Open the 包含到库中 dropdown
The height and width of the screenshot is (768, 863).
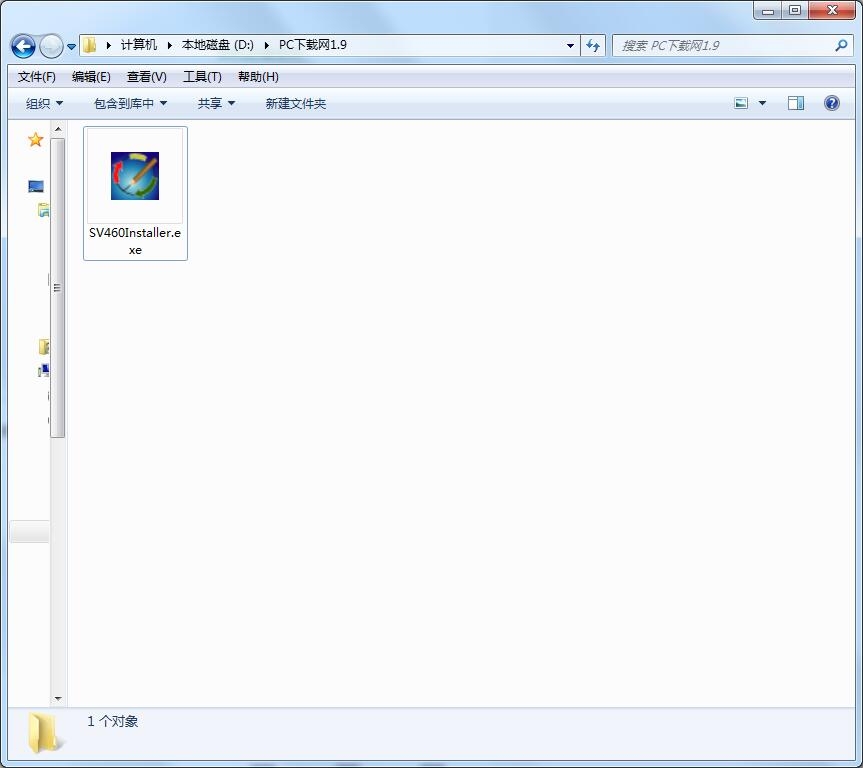coord(130,104)
